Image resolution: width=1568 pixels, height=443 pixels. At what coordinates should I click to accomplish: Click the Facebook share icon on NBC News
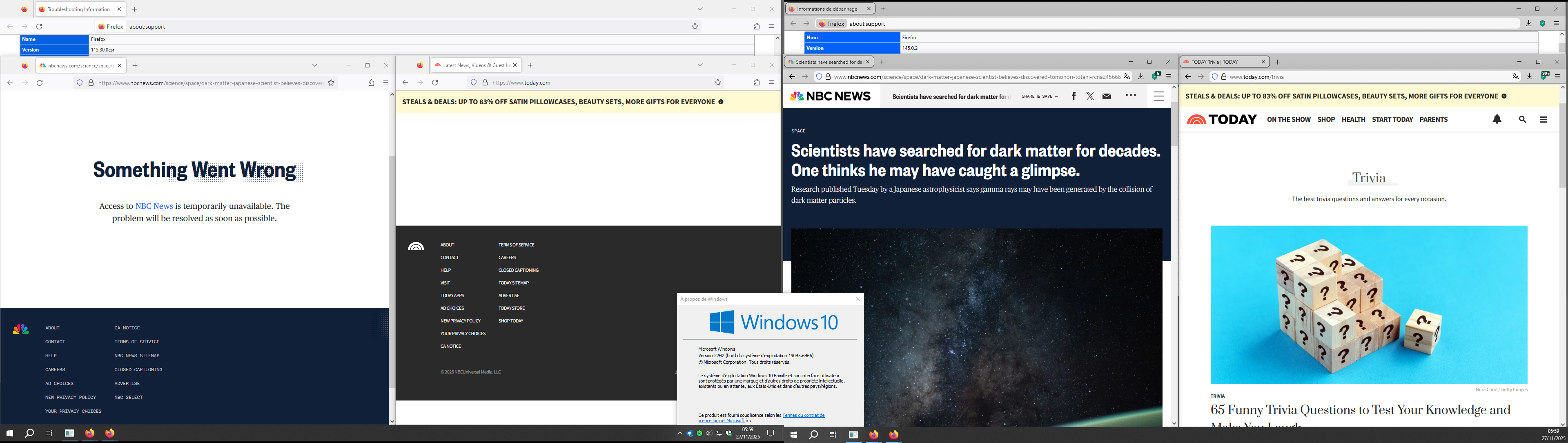pos(1074,96)
